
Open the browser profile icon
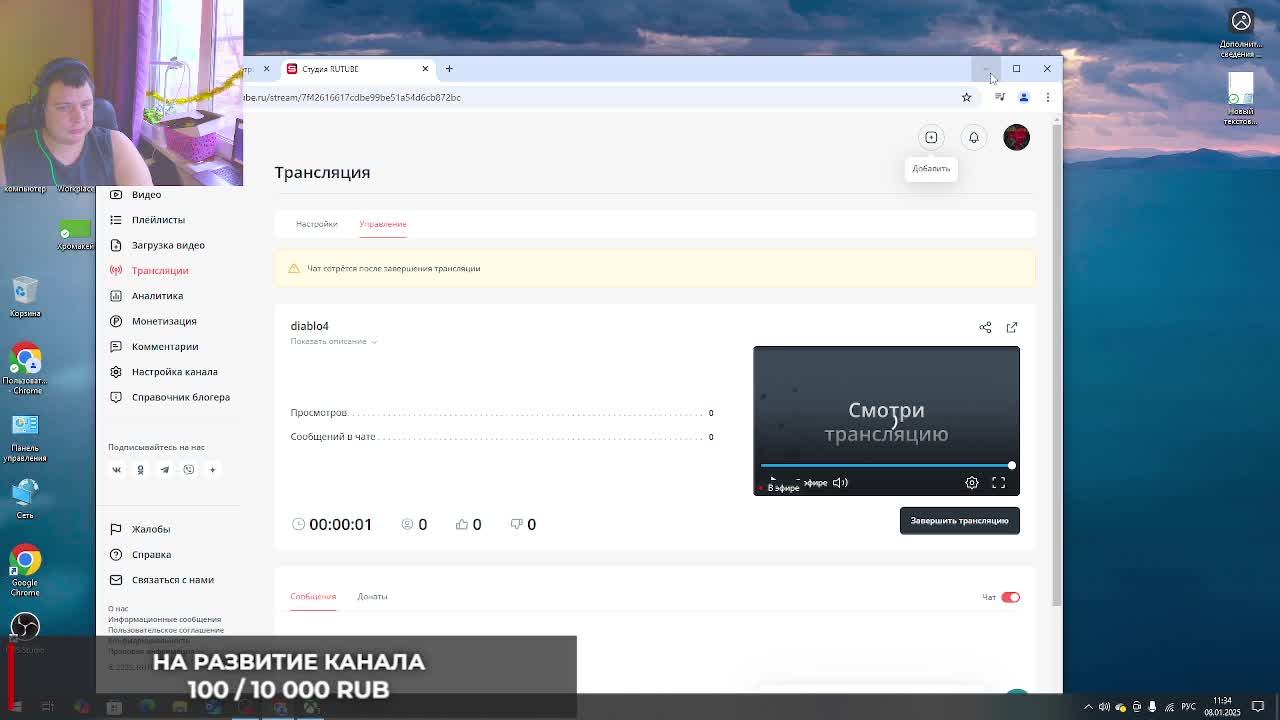[1023, 97]
